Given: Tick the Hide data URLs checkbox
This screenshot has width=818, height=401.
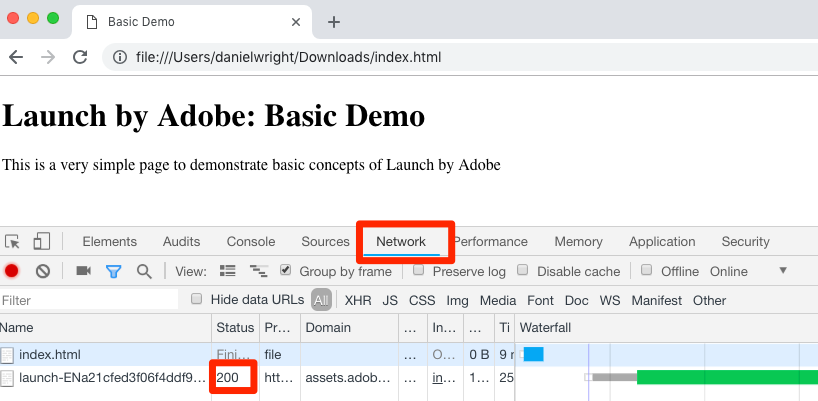Looking at the screenshot, I should click(x=196, y=299).
